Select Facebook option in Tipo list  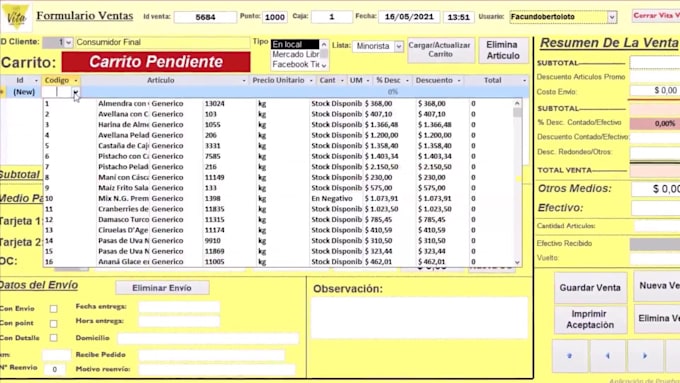[x=295, y=64]
